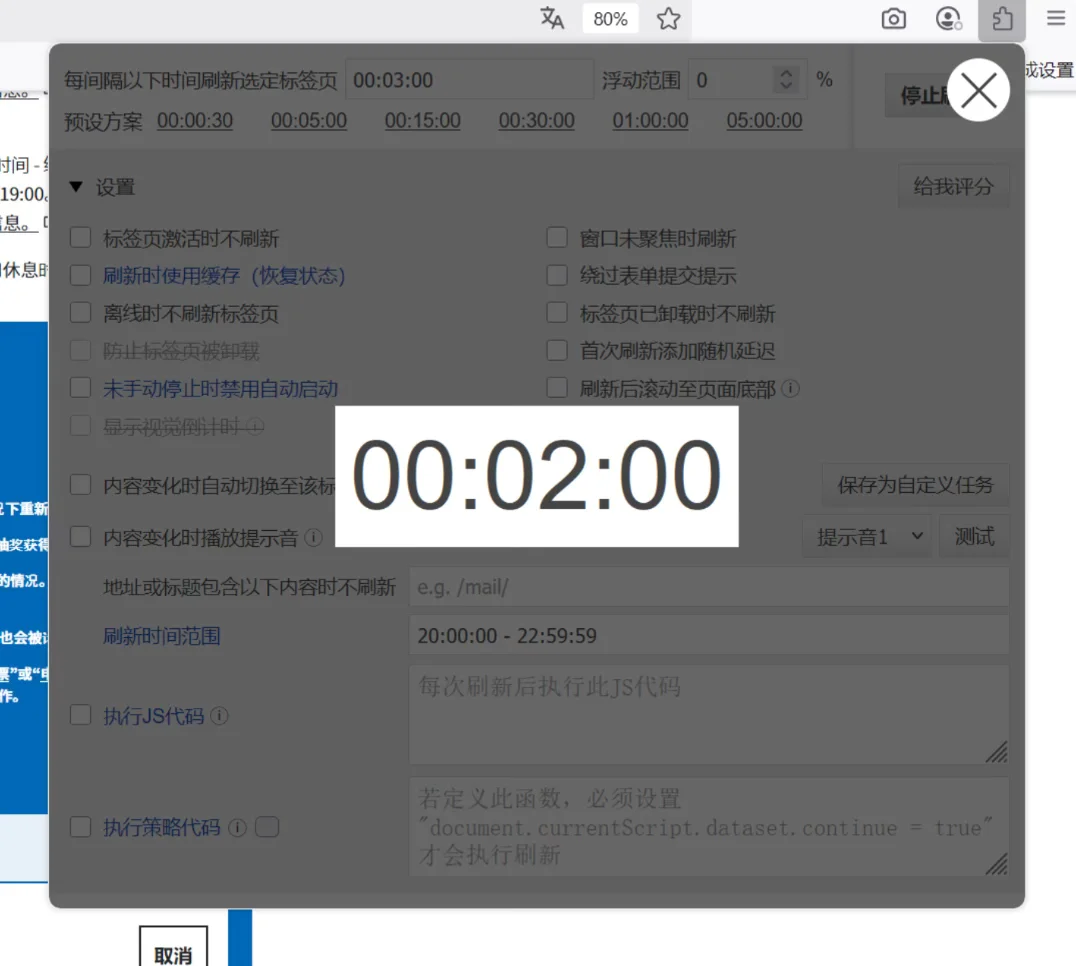This screenshot has height=966, width=1076.
Task: Select the 00:05:00 preset link
Action: [x=308, y=120]
